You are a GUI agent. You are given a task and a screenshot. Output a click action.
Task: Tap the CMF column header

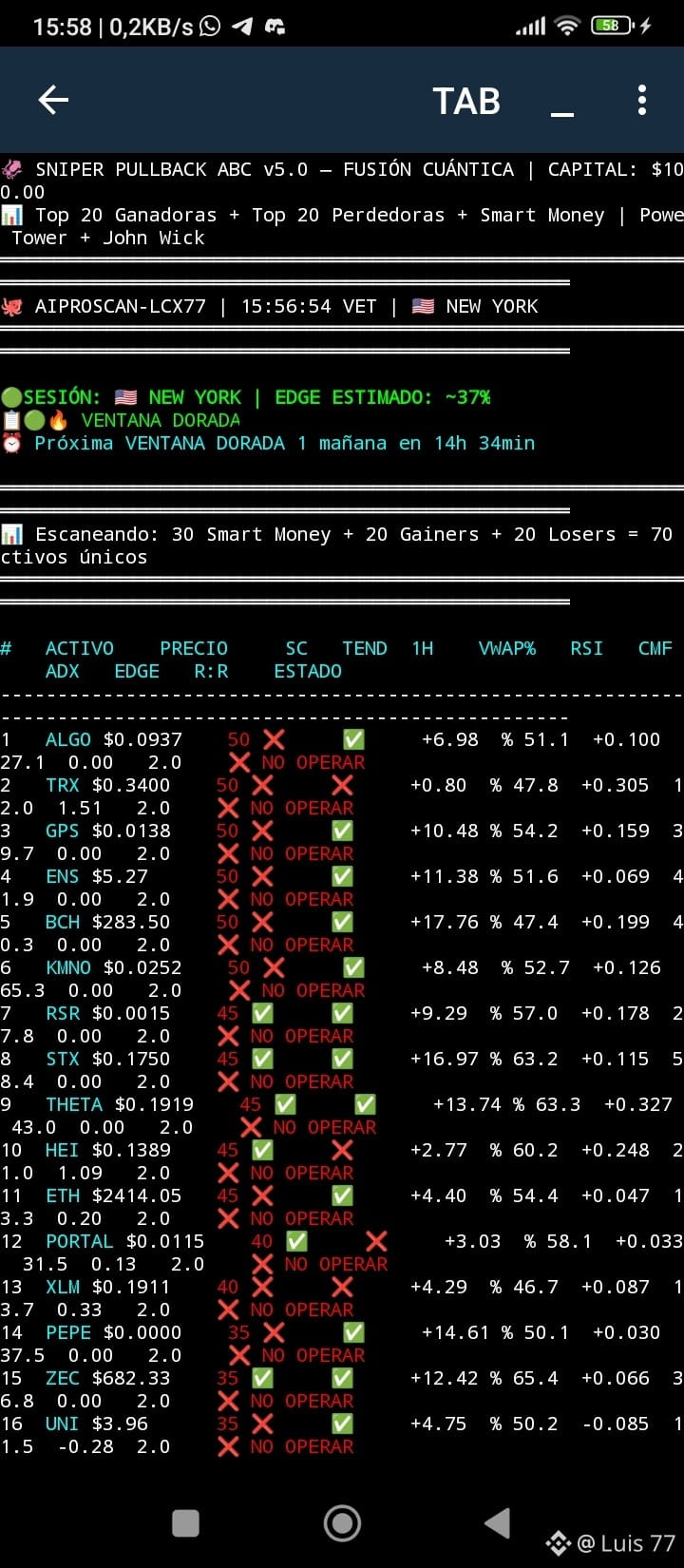[x=655, y=648]
